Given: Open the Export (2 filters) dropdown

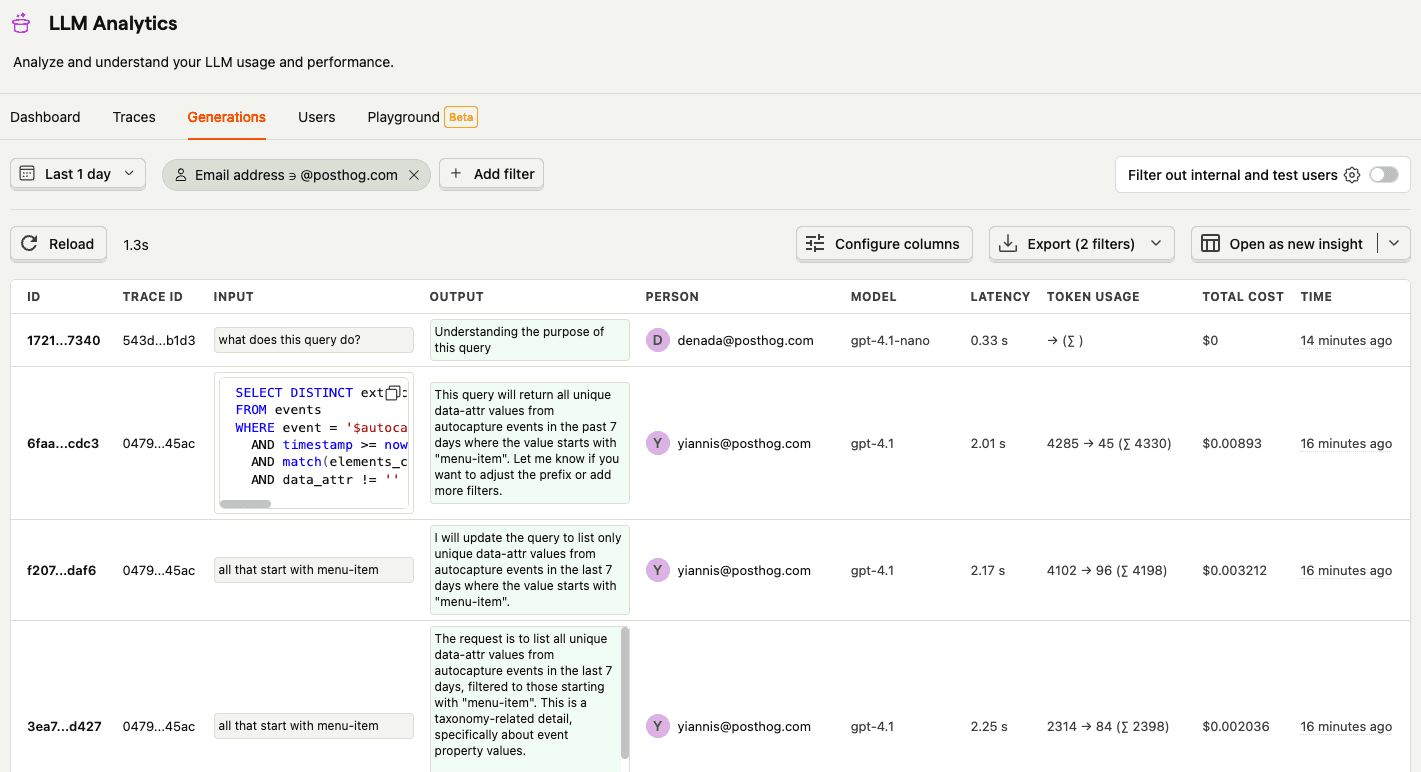Looking at the screenshot, I should click(x=1081, y=244).
